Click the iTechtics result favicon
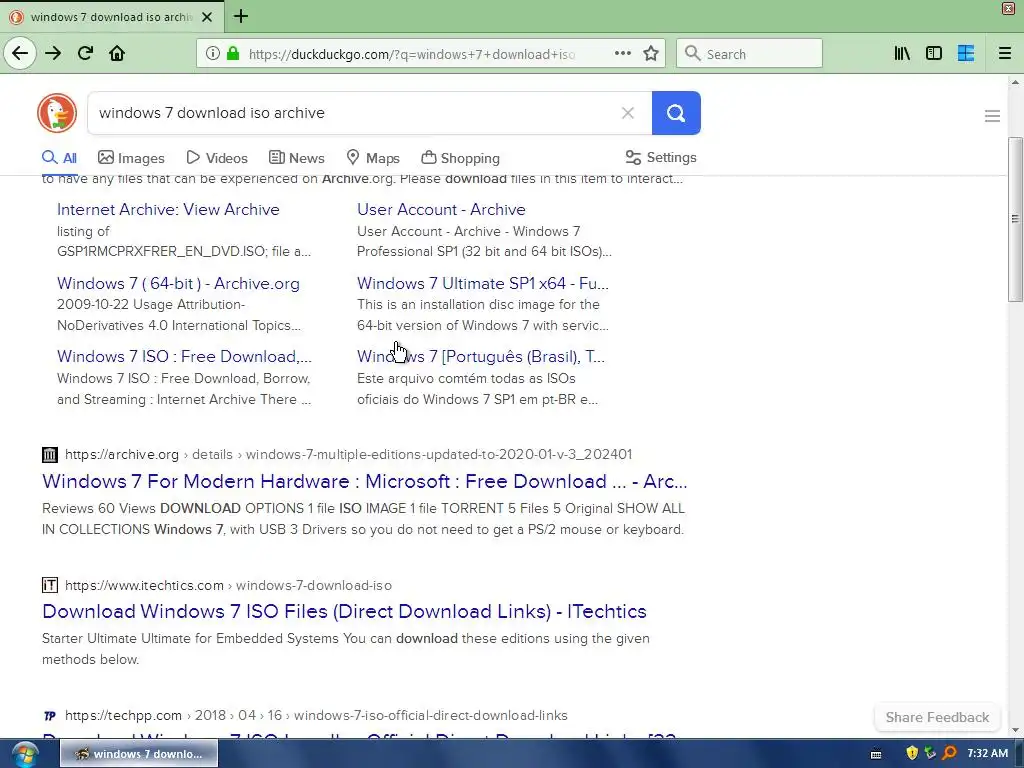The width and height of the screenshot is (1024, 768). [x=50, y=585]
